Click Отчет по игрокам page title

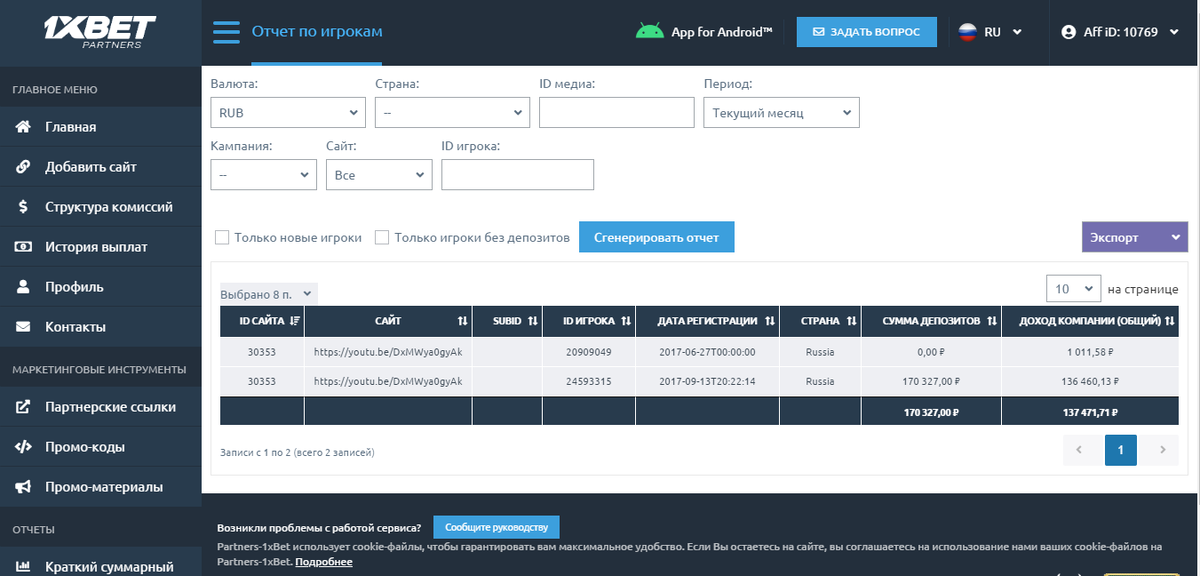point(317,32)
